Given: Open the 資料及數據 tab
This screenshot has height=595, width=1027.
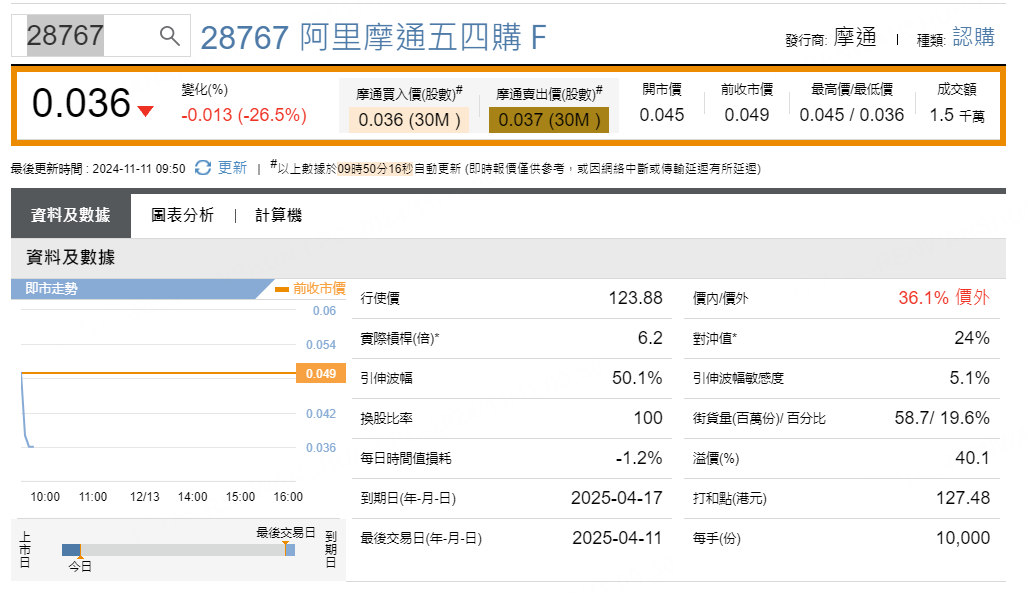Looking at the screenshot, I should click(x=71, y=215).
